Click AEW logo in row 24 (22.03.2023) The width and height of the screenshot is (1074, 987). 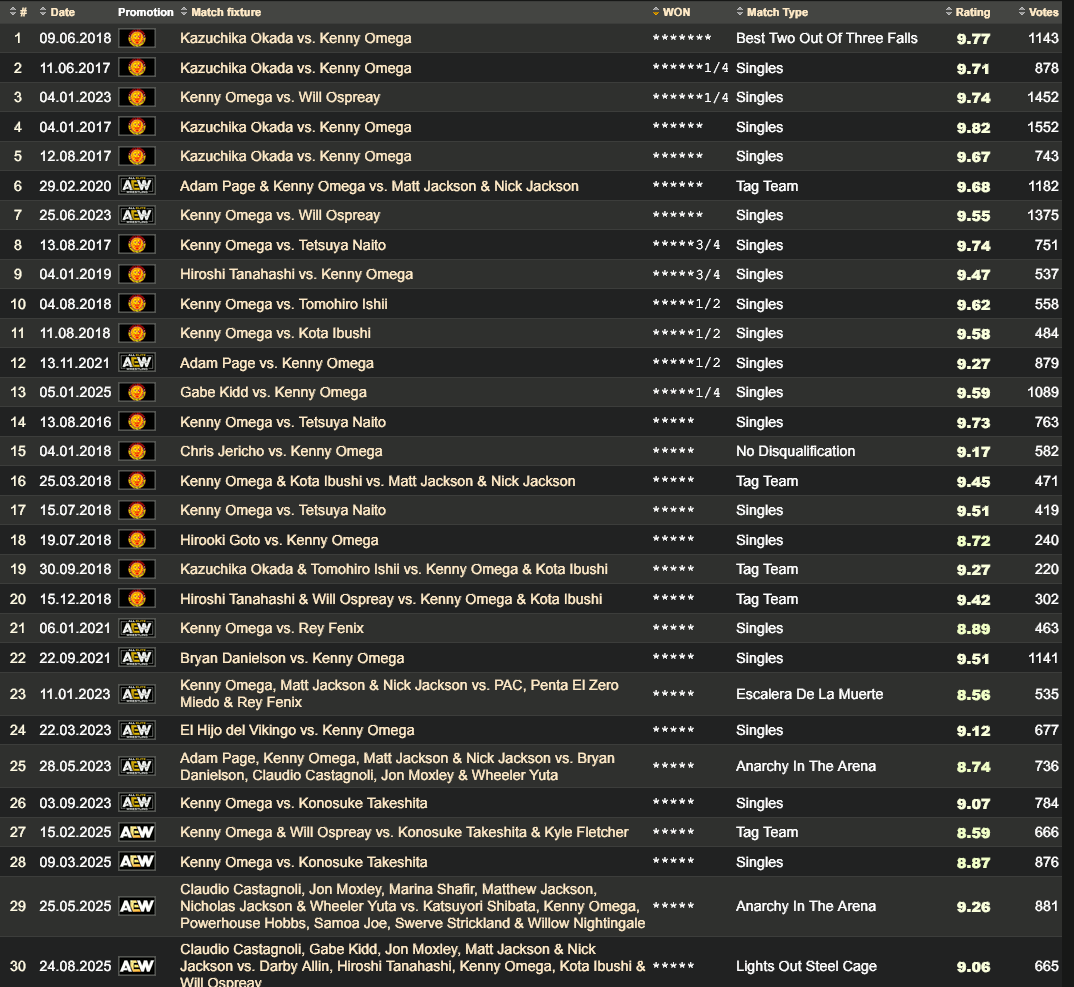point(137,730)
